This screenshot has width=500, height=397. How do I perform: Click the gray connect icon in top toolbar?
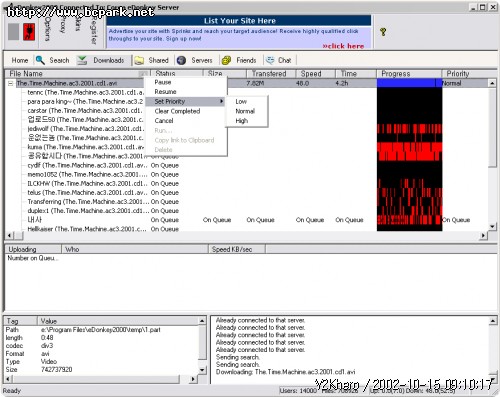coord(13,32)
